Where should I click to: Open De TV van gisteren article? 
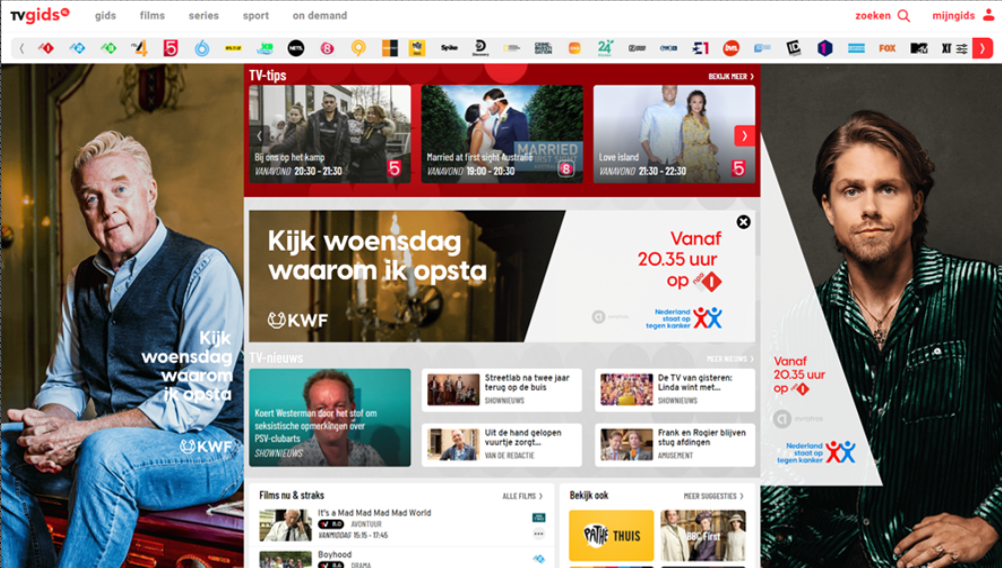coord(675,390)
